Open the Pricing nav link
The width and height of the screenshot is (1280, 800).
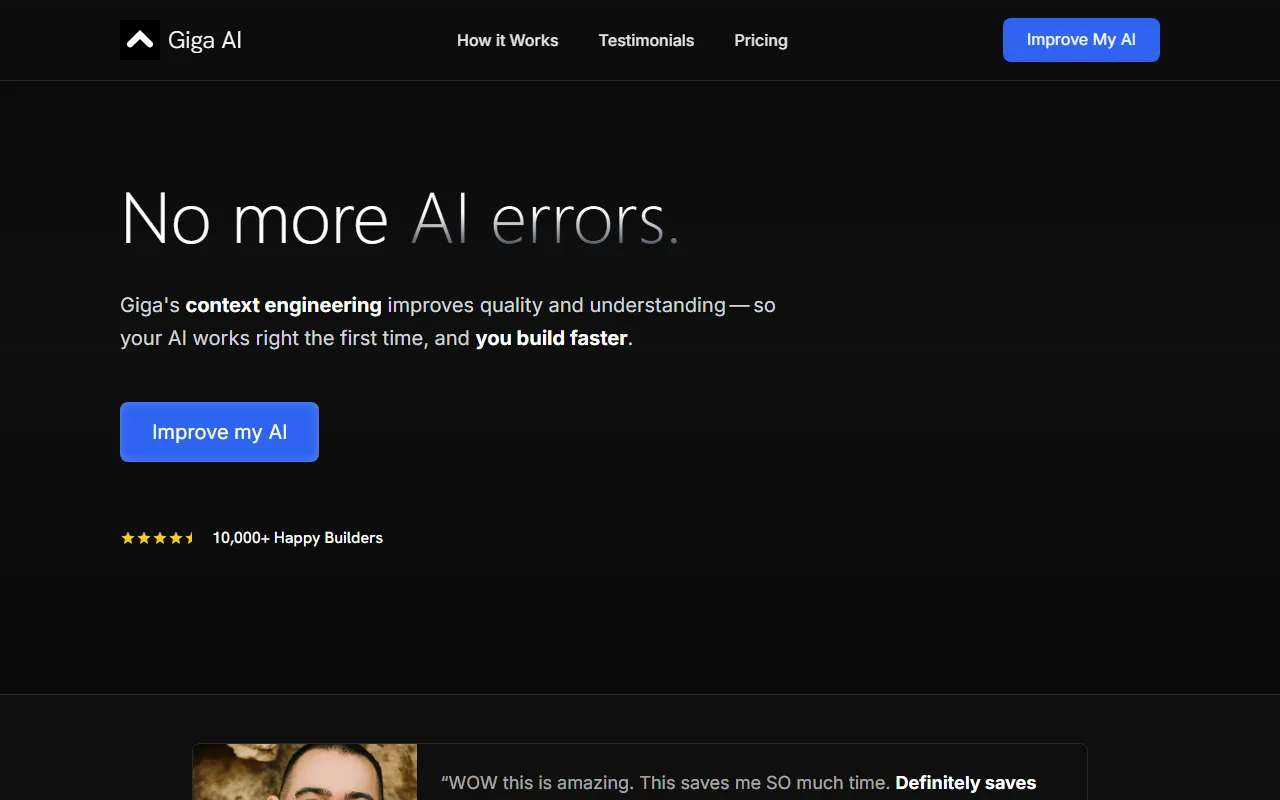coord(760,40)
